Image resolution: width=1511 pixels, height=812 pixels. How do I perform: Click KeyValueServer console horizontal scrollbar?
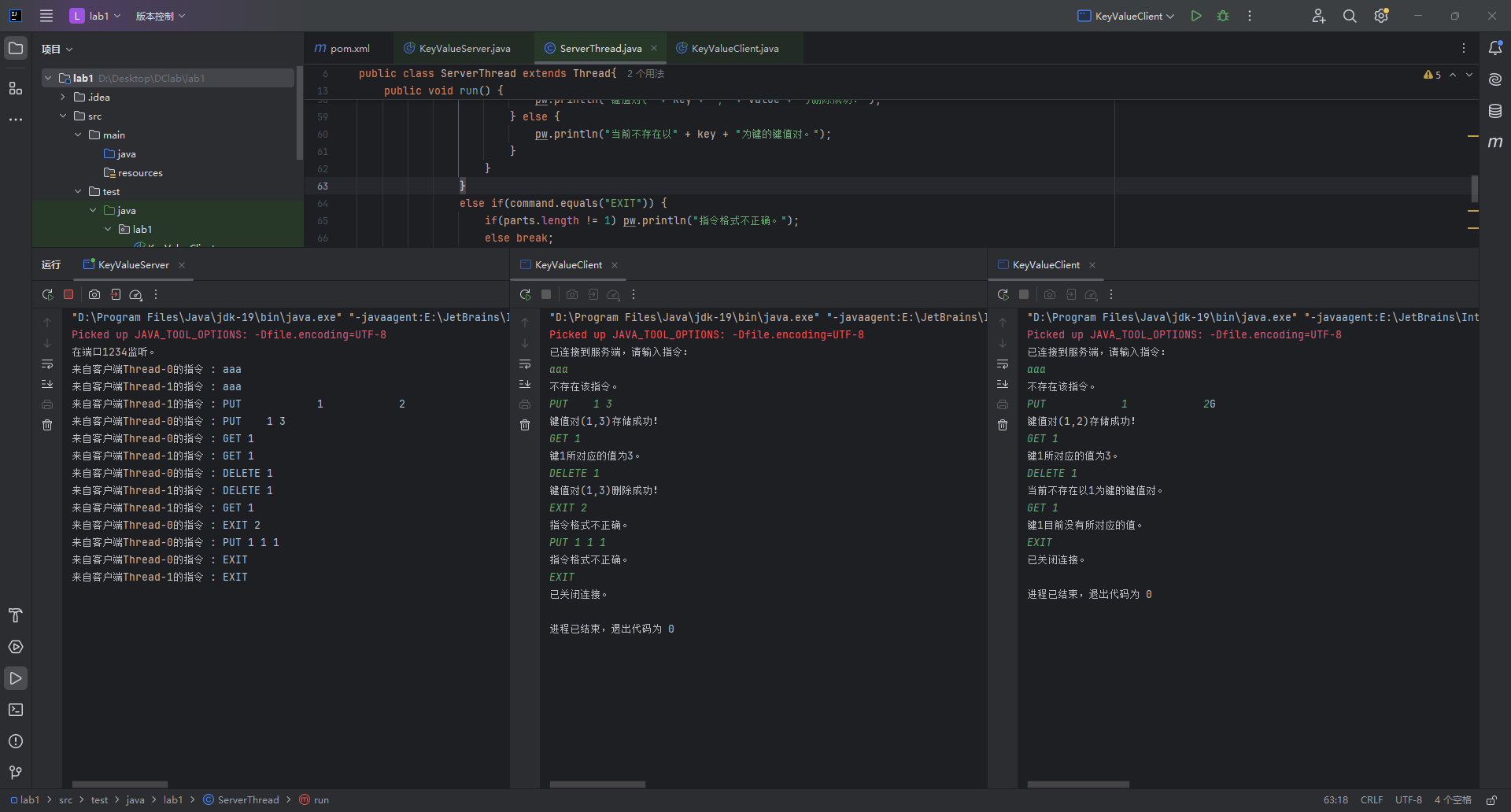[x=120, y=784]
